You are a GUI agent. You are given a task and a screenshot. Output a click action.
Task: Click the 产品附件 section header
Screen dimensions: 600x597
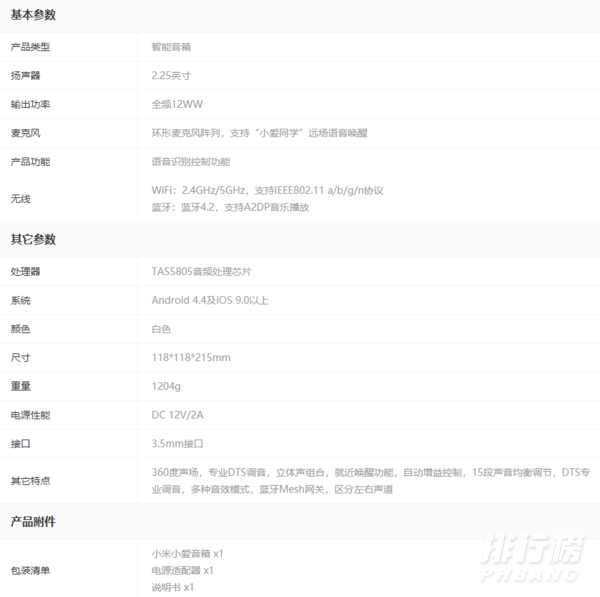coord(33,522)
